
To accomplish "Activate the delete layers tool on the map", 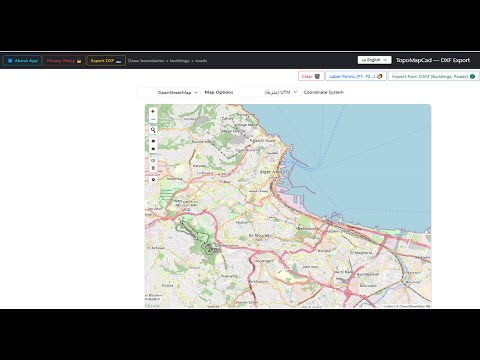I will [x=153, y=168].
